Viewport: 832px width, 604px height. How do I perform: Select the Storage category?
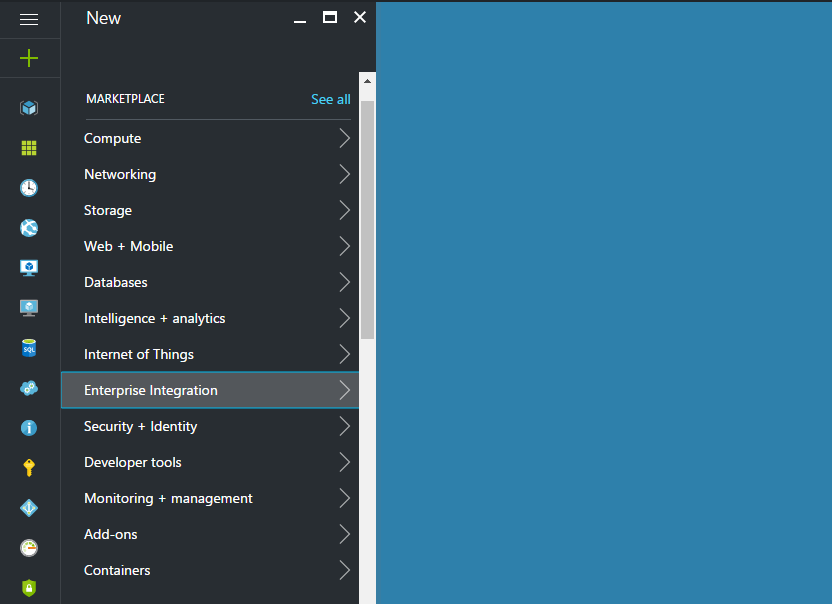(210, 211)
